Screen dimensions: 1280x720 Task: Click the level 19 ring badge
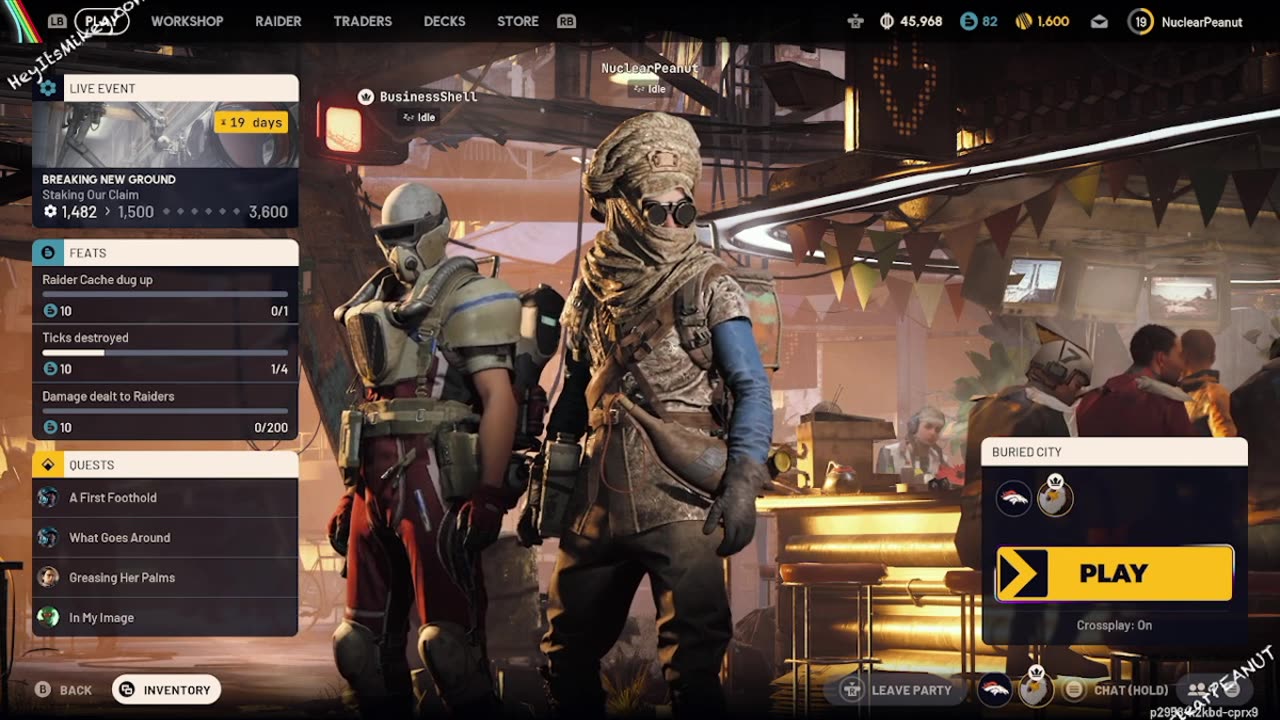(1140, 21)
